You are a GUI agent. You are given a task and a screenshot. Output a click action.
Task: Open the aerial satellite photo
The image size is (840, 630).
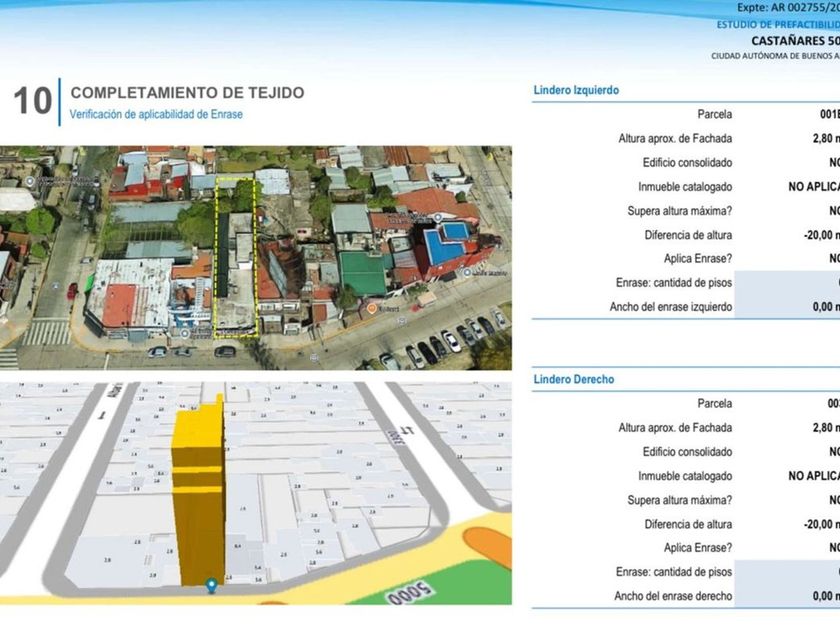click(256, 258)
